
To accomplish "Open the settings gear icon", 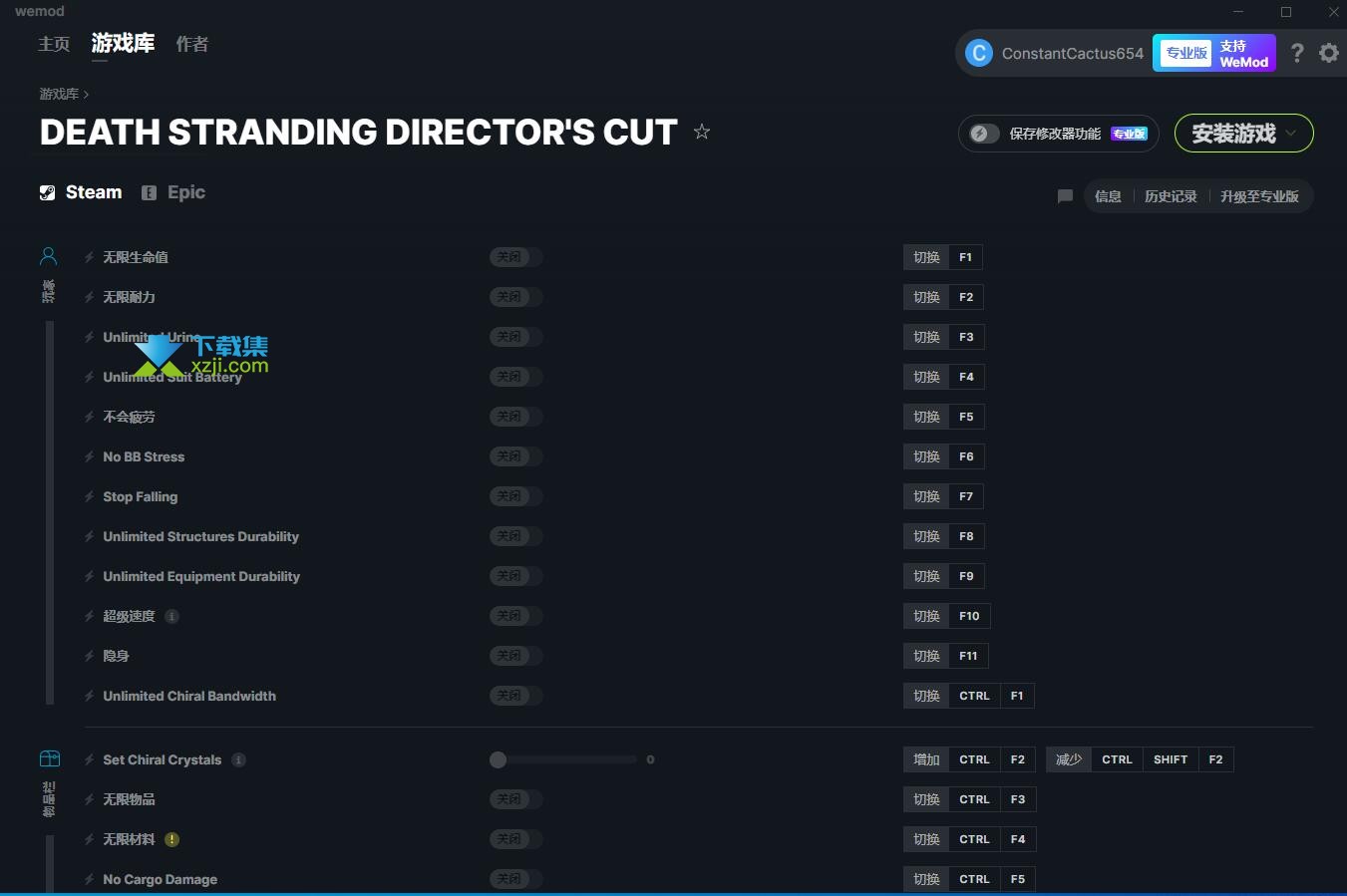I will 1329,53.
